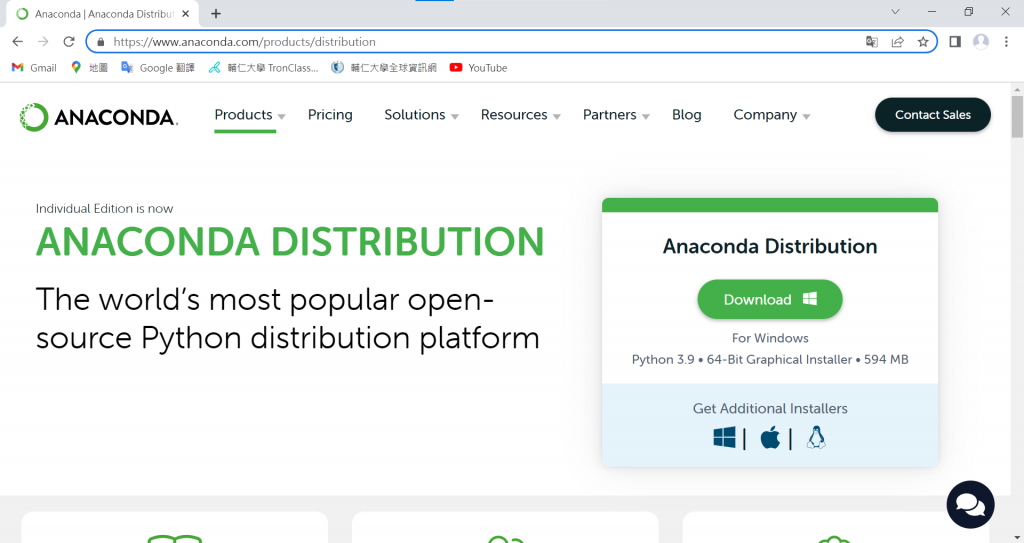Click the share page icon in address bar
Viewport: 1024px width, 543px height.
point(897,42)
